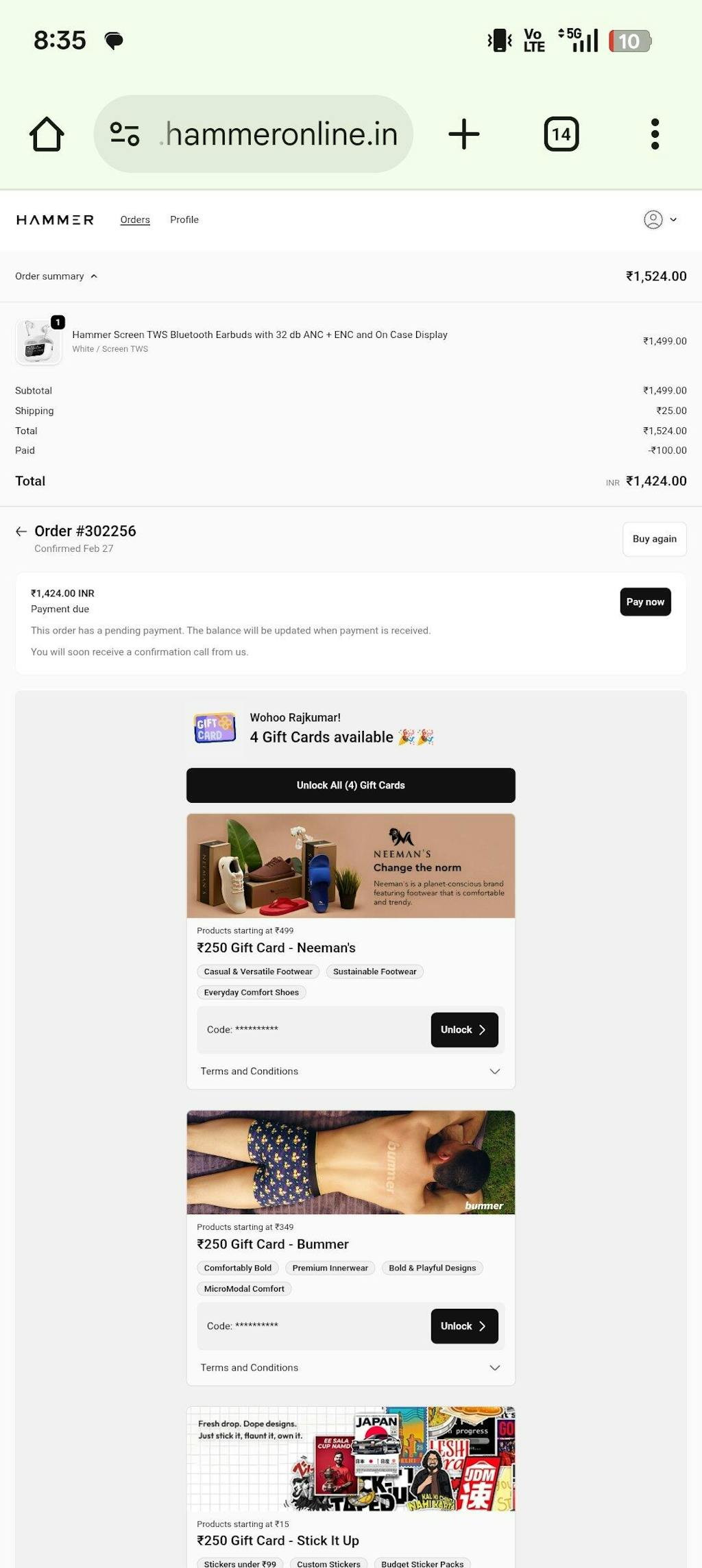Go back using arrow beside Order #302256
Screen dimensions: 702x1568
pyautogui.click(x=21, y=531)
